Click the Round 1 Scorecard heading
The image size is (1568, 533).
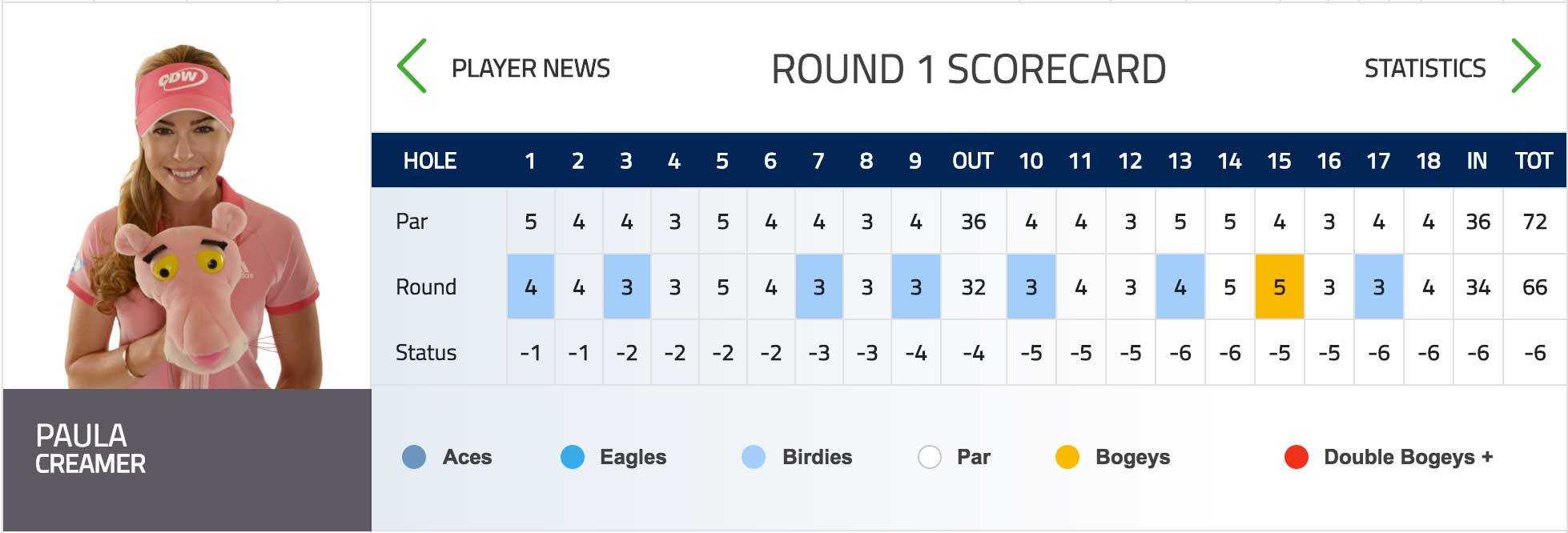969,70
